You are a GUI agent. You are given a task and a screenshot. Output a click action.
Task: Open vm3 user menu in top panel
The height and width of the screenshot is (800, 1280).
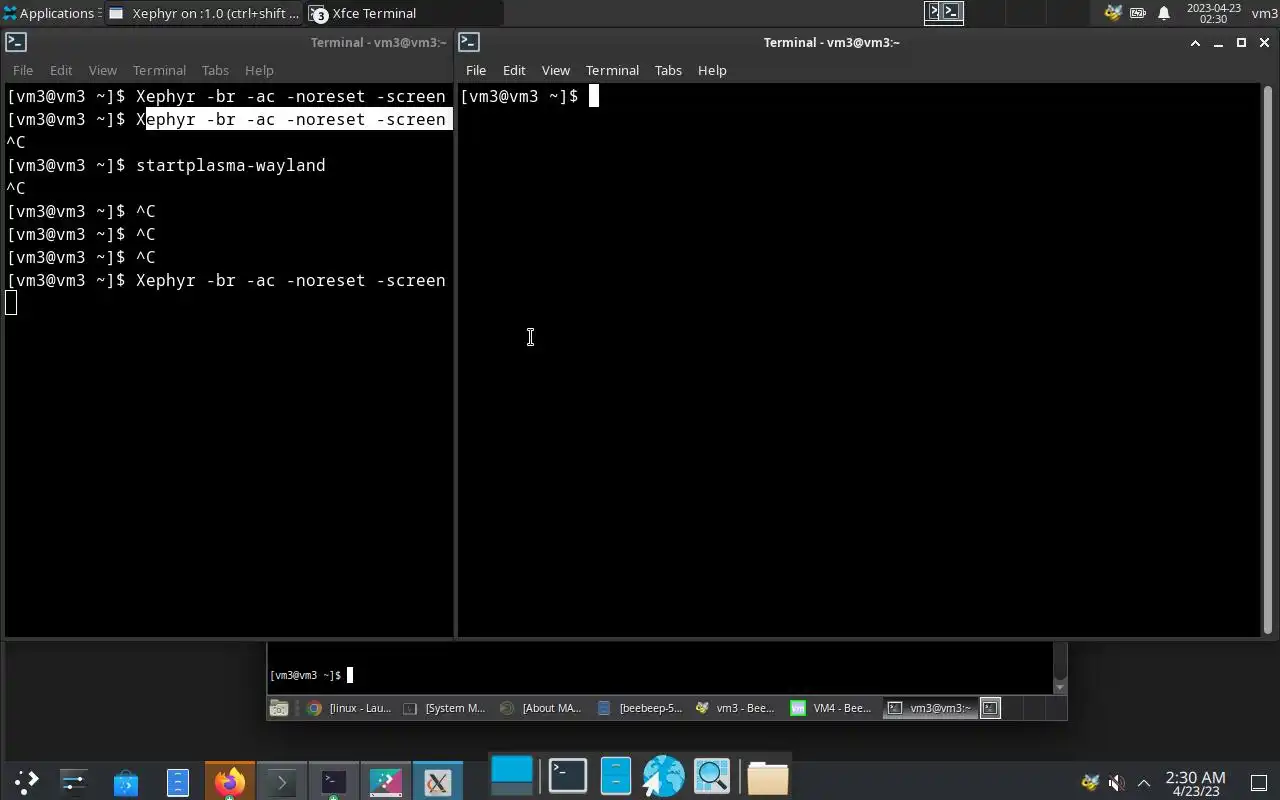(1264, 13)
